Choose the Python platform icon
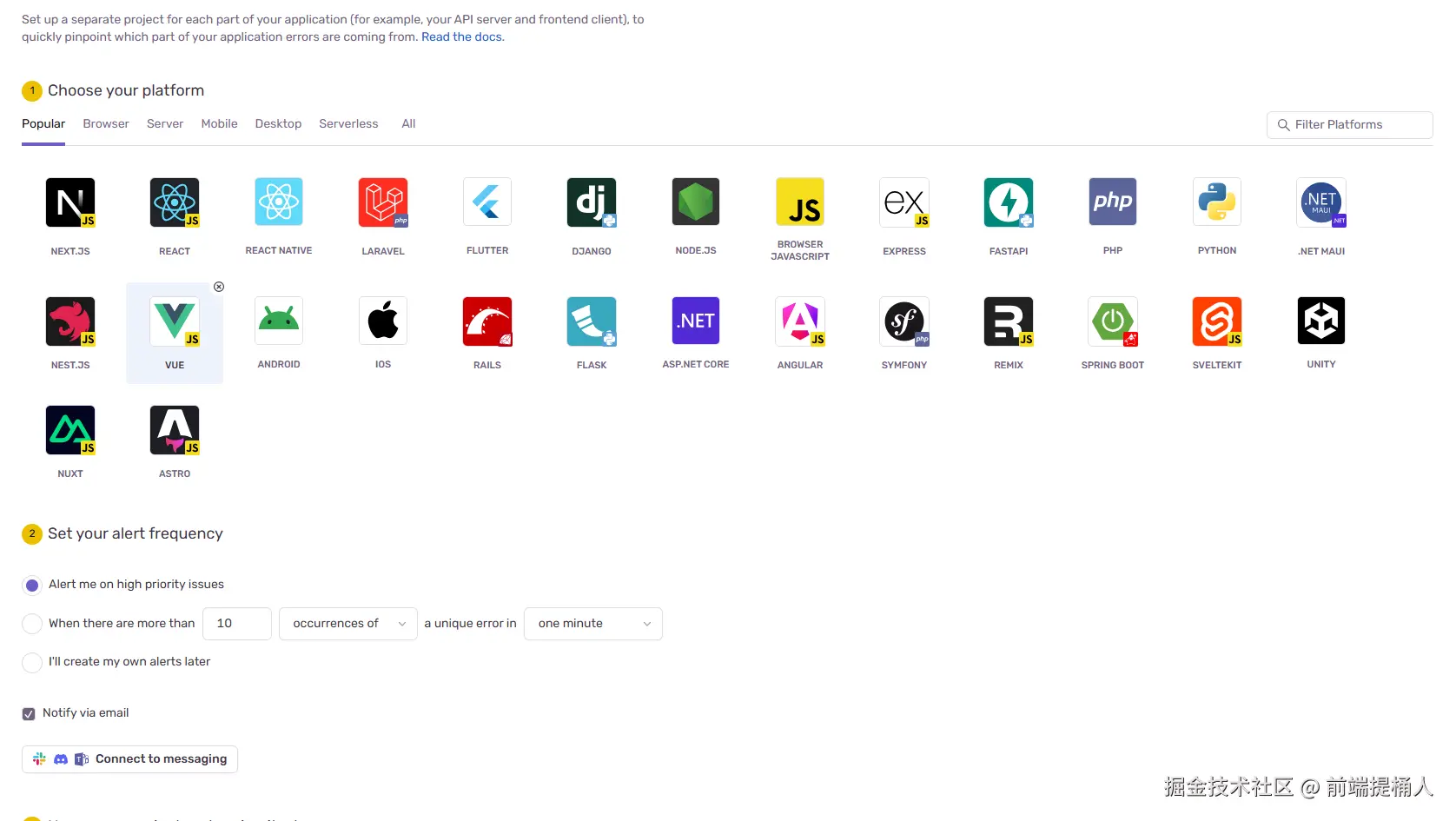The image size is (1456, 821). click(x=1216, y=202)
